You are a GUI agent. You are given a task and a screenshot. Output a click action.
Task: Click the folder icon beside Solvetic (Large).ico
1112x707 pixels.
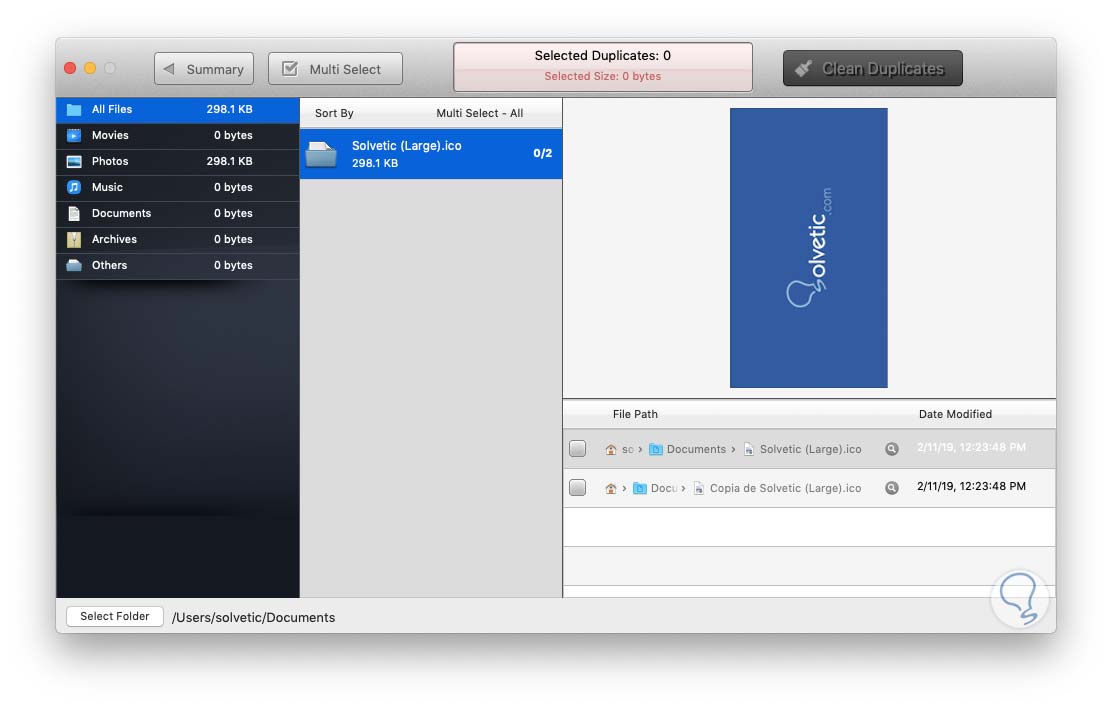(321, 154)
